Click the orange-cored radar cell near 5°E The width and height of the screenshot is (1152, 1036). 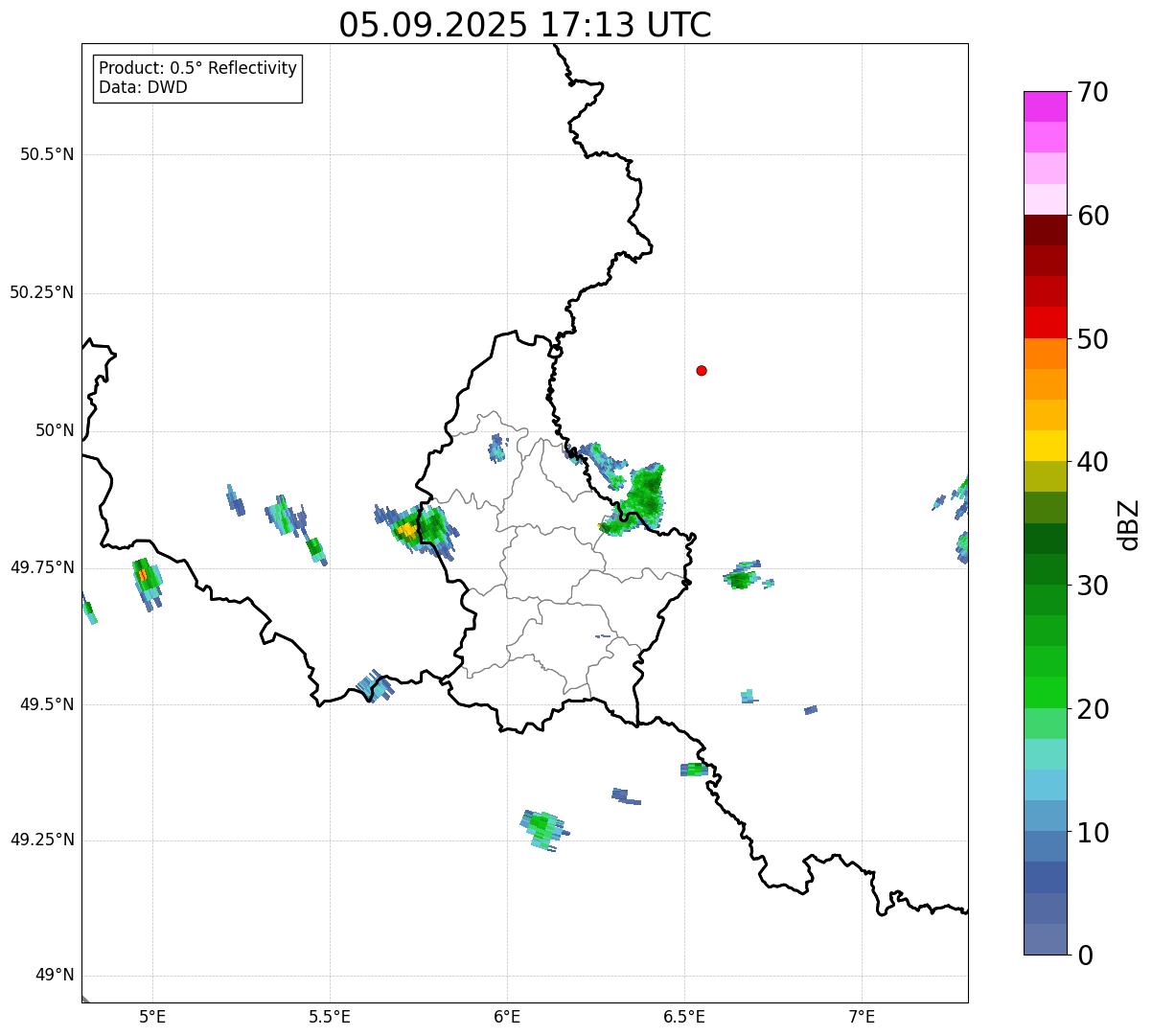[x=144, y=575]
